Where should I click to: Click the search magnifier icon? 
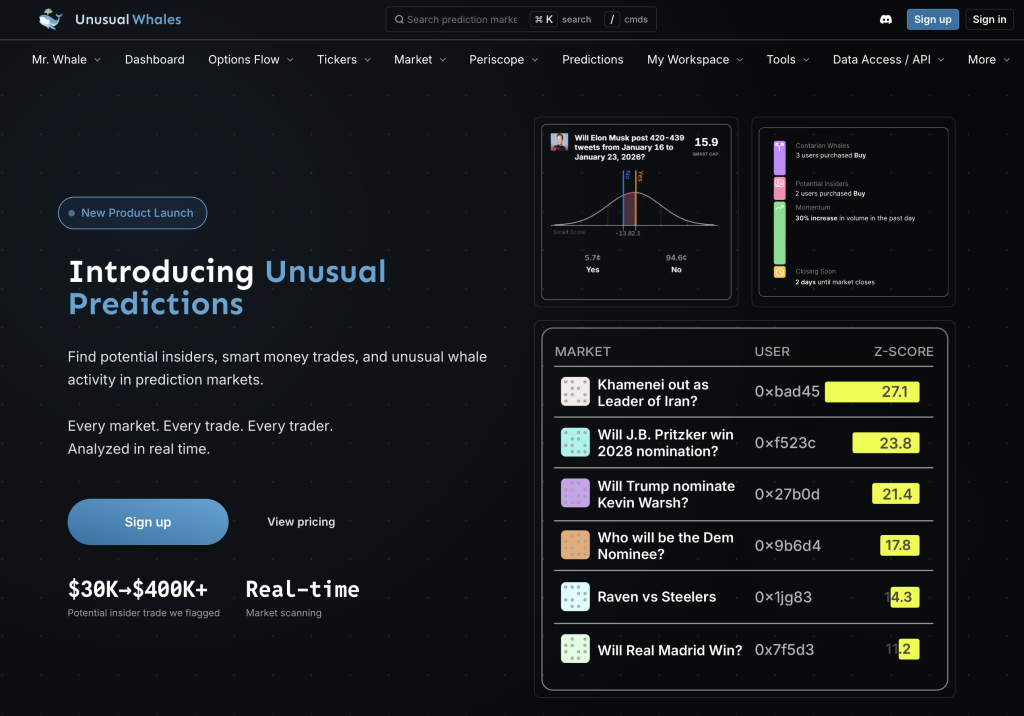399,20
